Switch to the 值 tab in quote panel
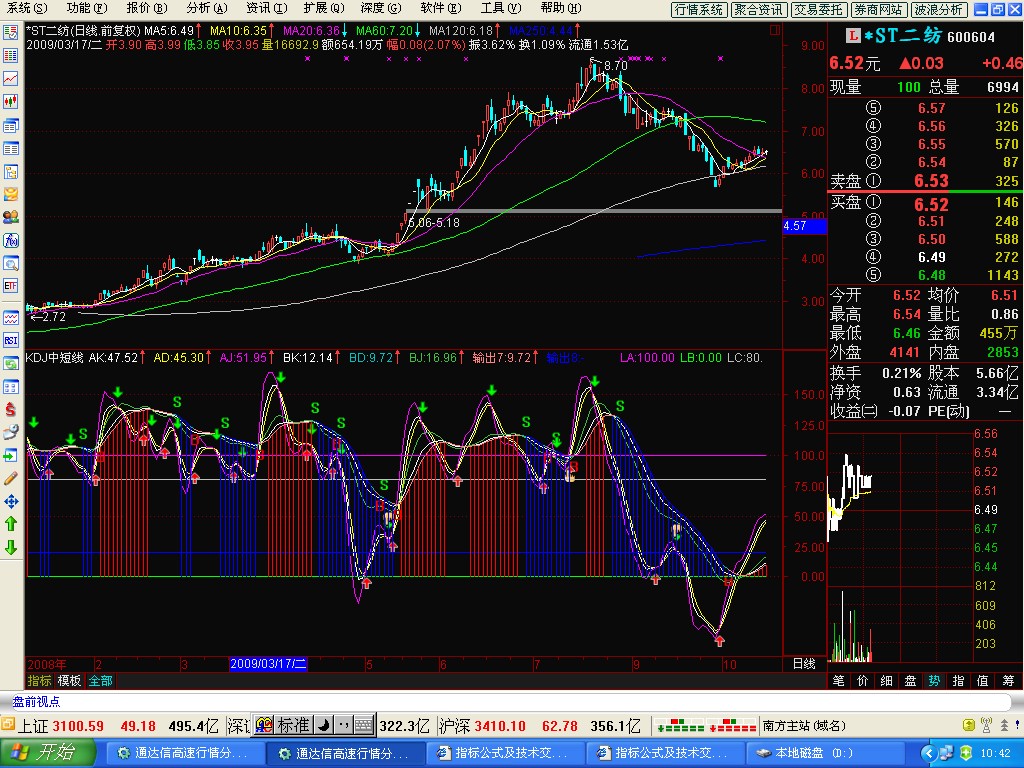 point(983,680)
